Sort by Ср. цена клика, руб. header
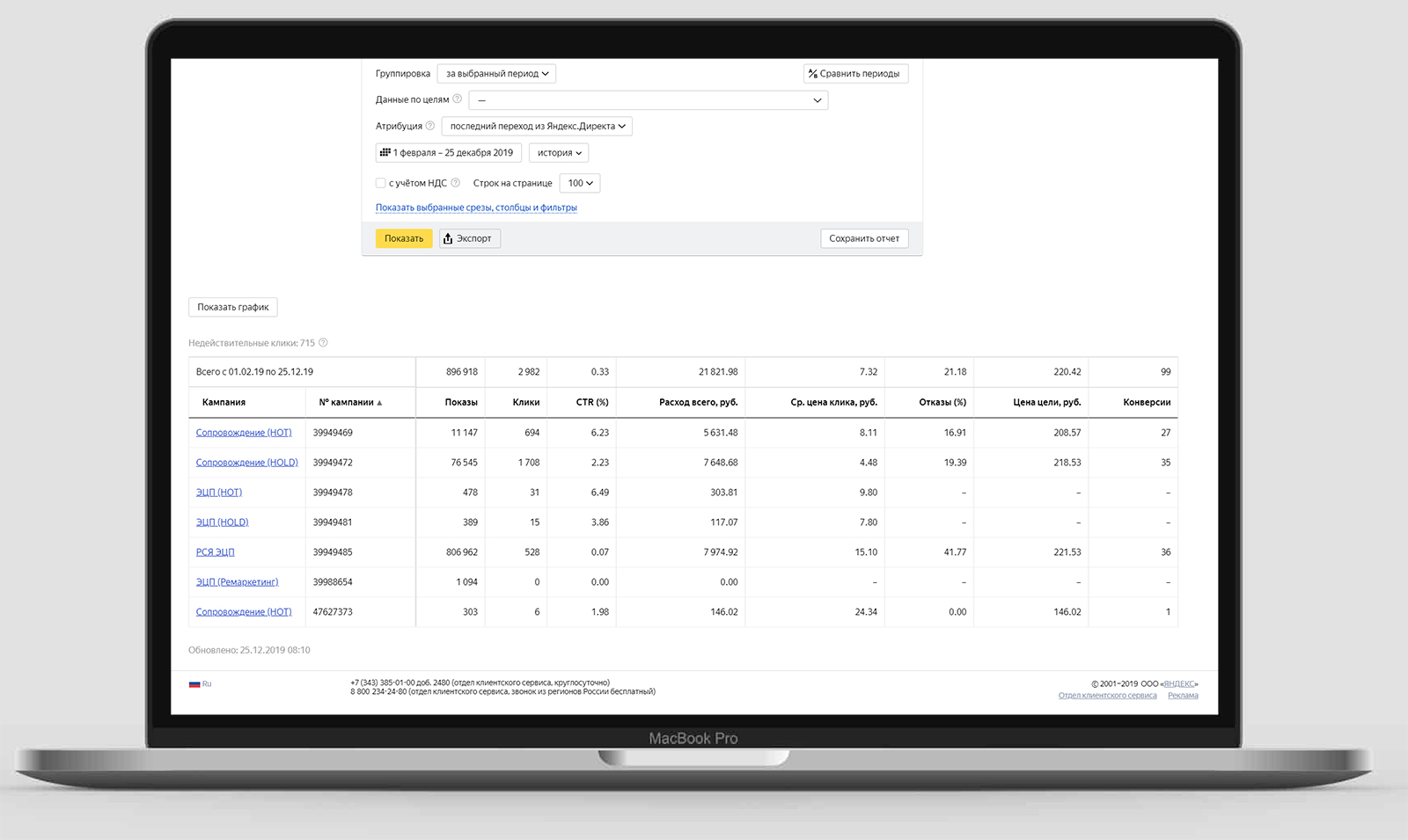This screenshot has width=1408, height=840. pyautogui.click(x=834, y=403)
